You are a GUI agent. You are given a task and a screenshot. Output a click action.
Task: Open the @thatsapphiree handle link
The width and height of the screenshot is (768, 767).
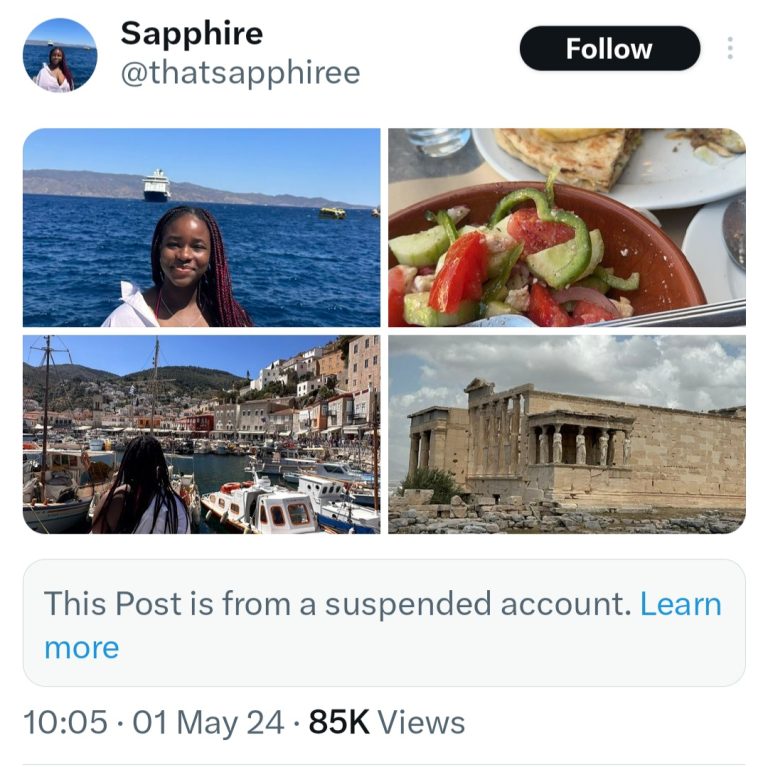click(240, 74)
